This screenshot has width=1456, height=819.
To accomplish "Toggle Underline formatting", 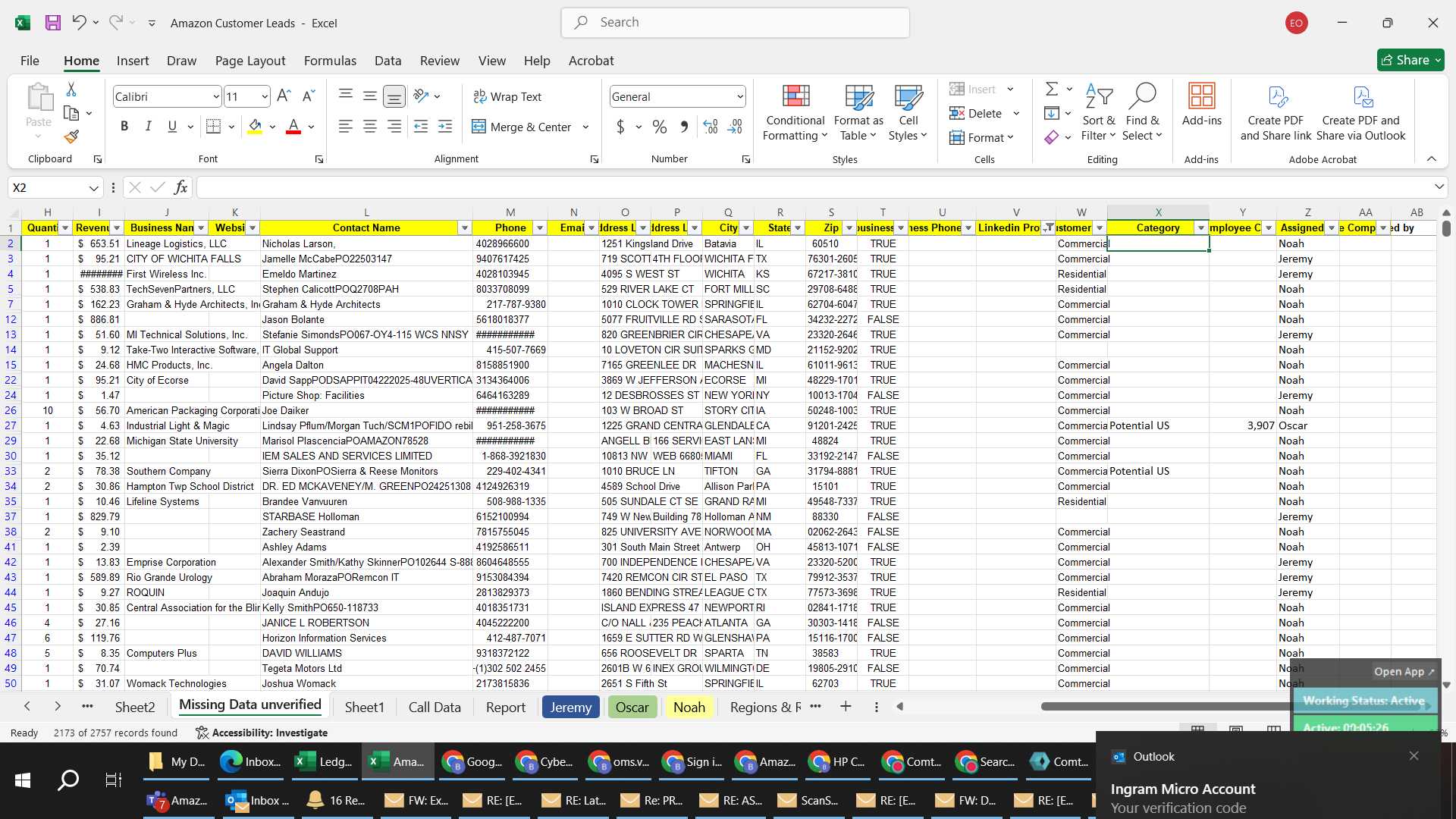I will [172, 127].
